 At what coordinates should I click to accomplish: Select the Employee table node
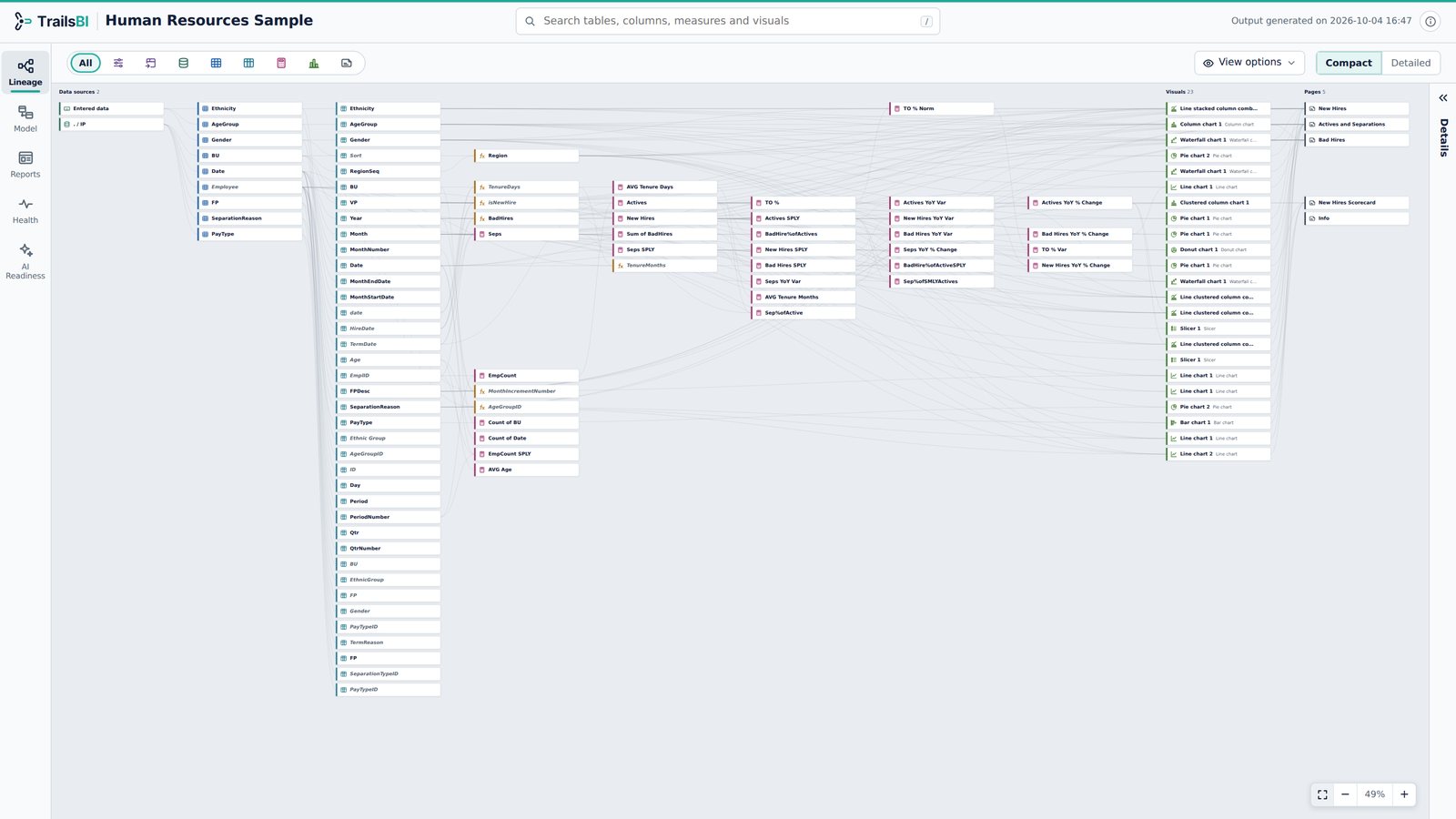click(250, 187)
